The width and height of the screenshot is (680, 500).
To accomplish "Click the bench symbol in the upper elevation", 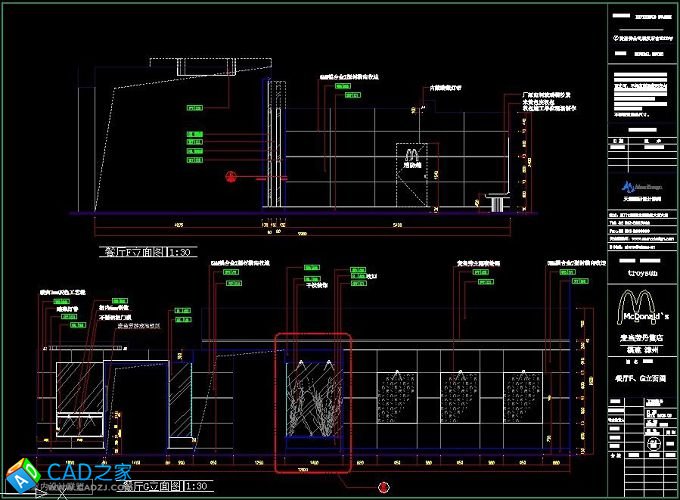I will (496, 195).
